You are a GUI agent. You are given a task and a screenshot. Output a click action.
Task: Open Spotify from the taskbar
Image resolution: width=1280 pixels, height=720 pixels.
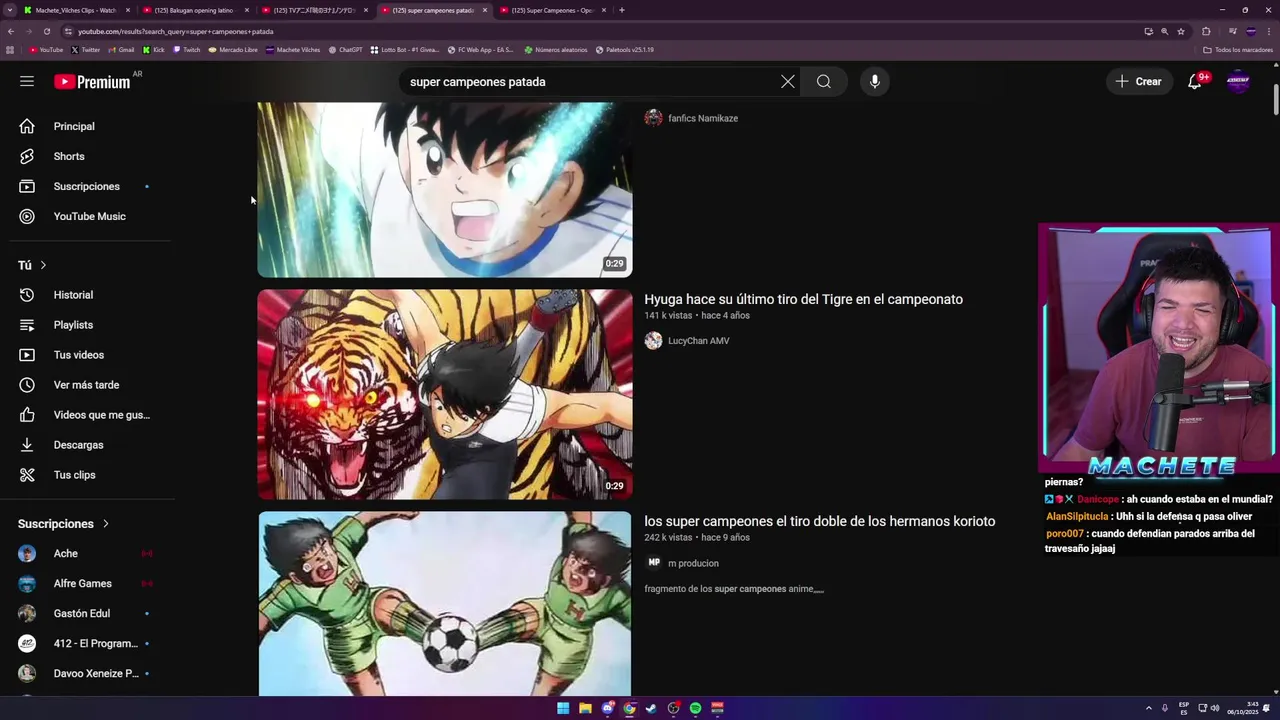click(695, 708)
